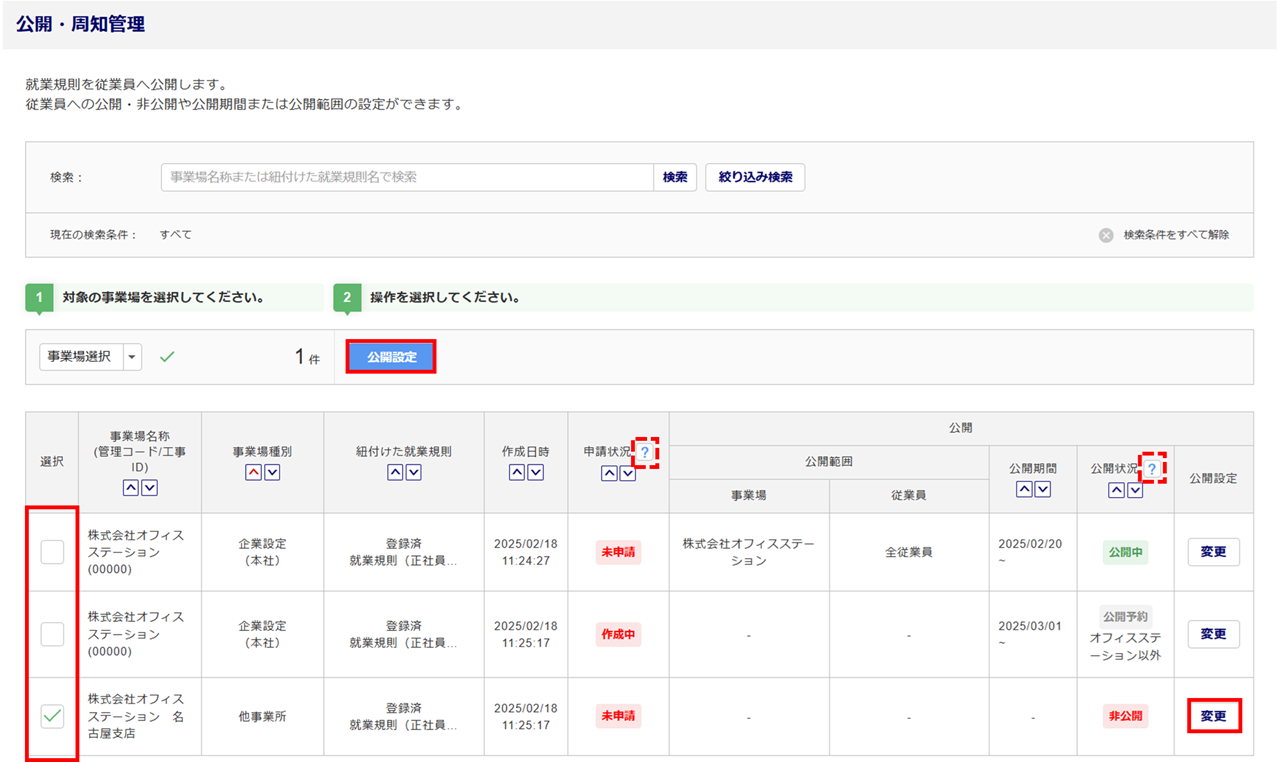Open the 絞り込み検索 filter search

click(755, 177)
